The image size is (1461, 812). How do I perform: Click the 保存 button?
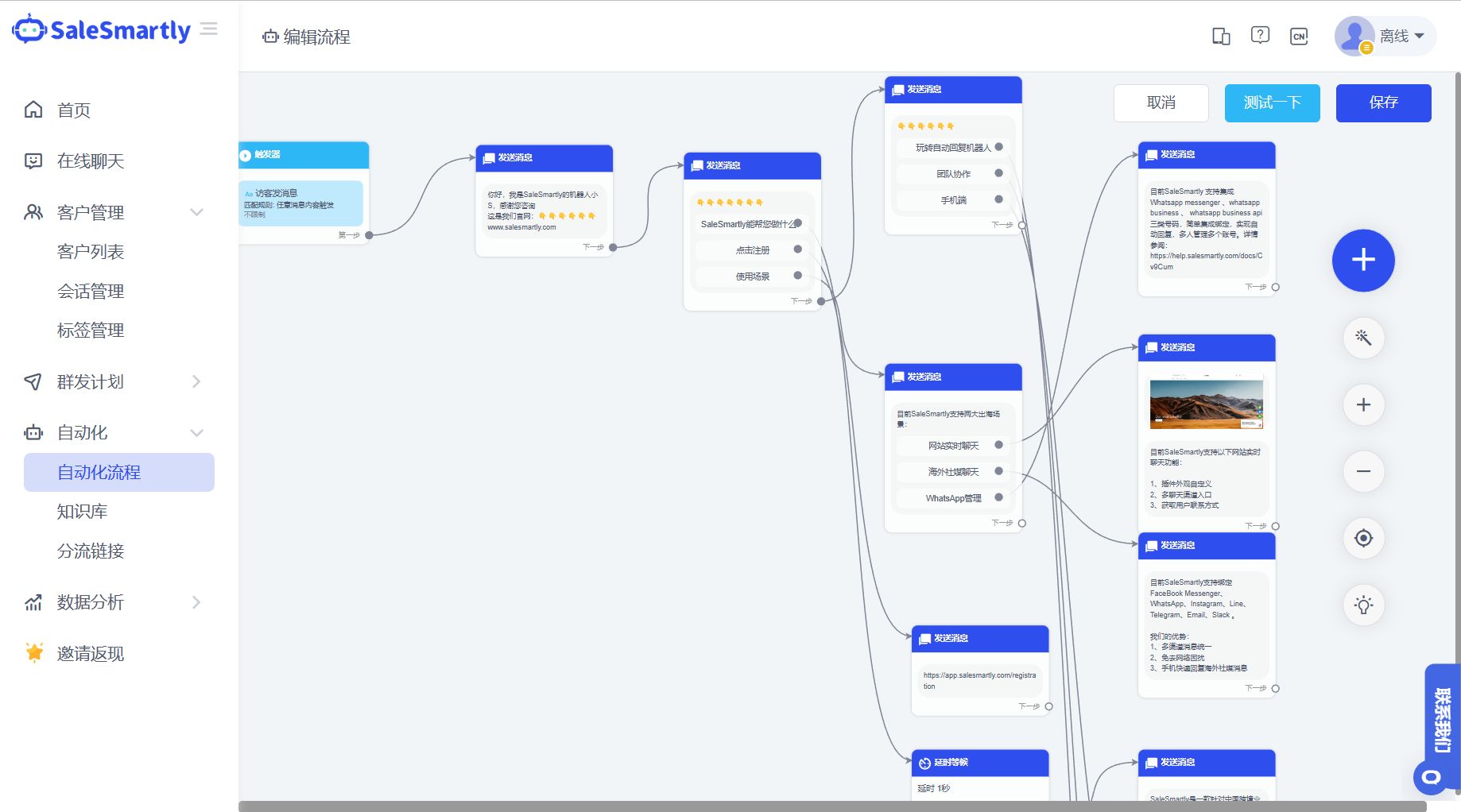click(1384, 103)
